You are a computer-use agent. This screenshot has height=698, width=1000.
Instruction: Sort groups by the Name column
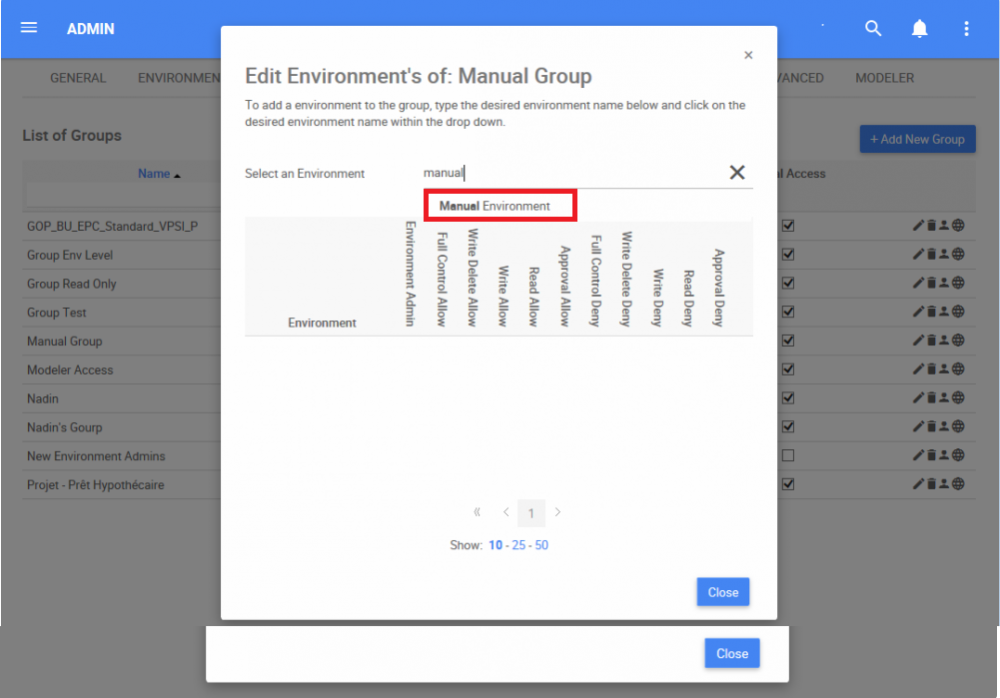click(x=154, y=174)
